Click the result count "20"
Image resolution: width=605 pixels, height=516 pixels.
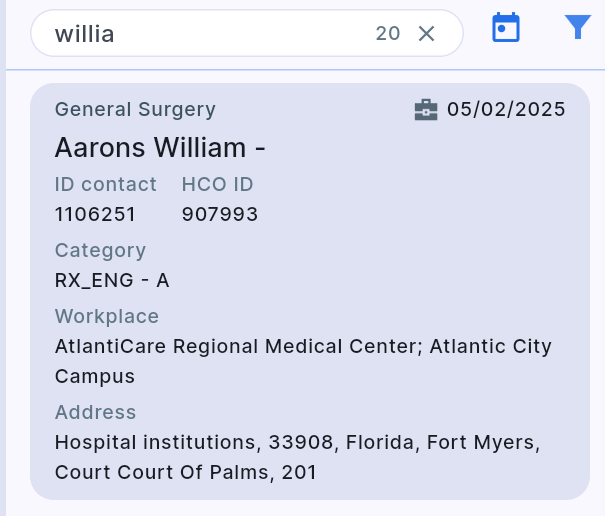388,34
